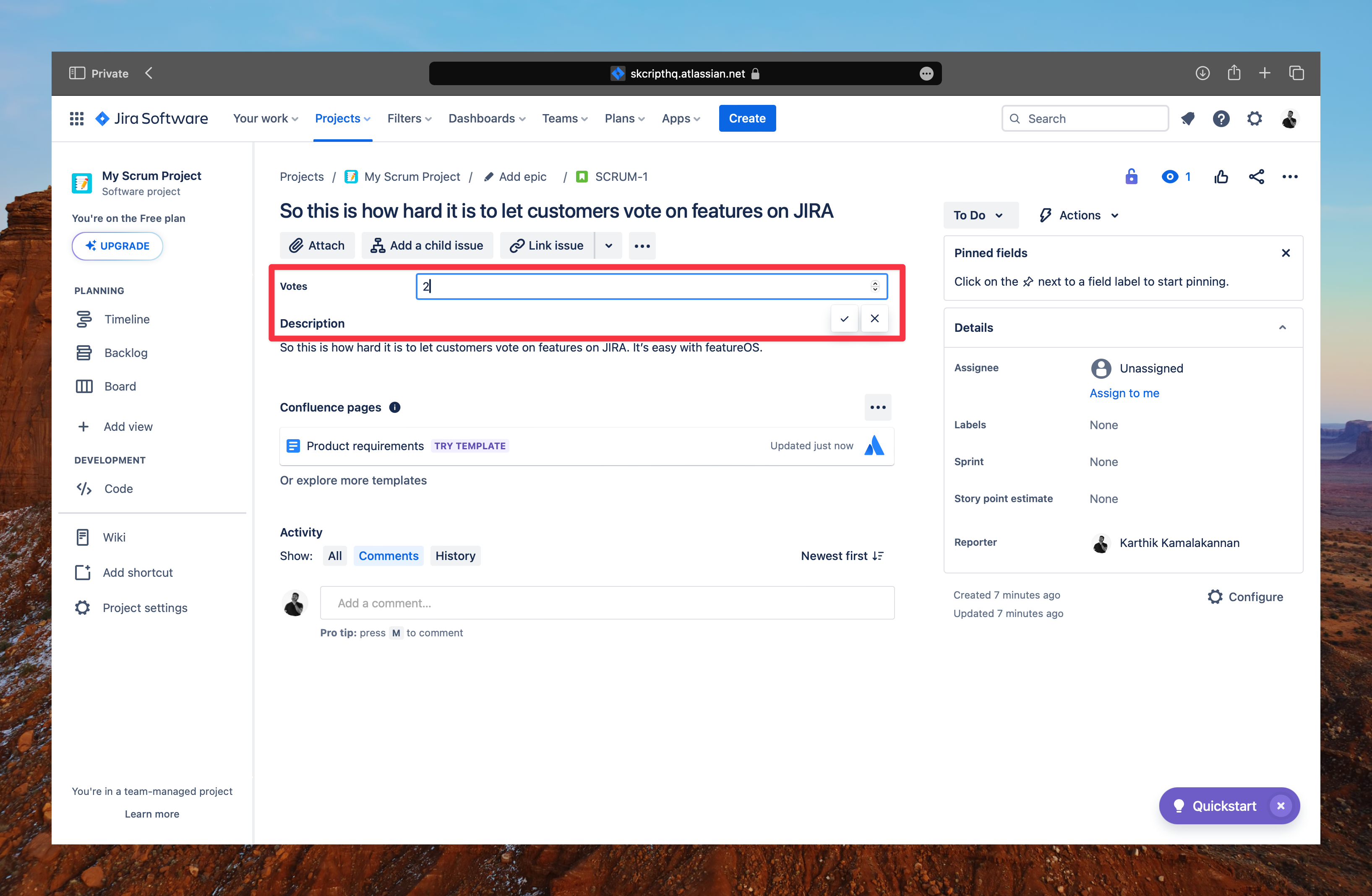The image size is (1372, 896).
Task: Confirm votes with the checkmark button
Action: coord(844,318)
